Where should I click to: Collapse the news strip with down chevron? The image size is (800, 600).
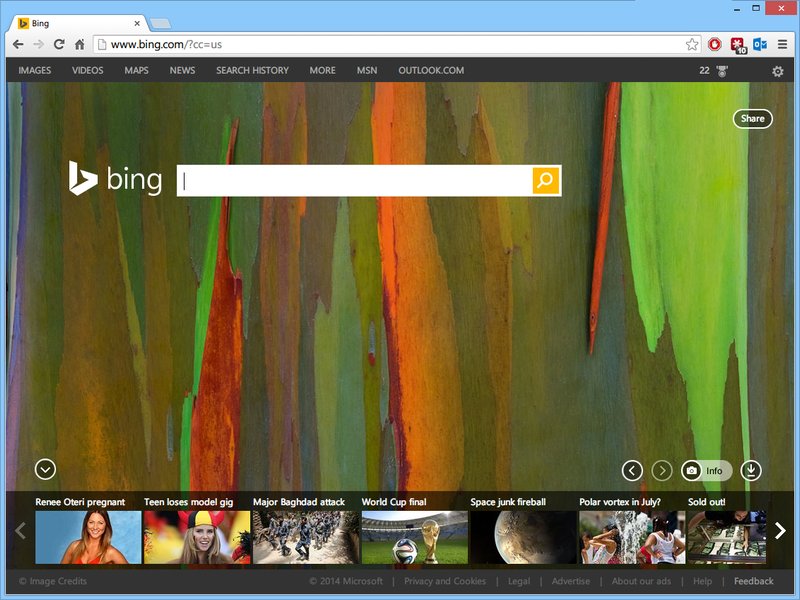coord(45,469)
